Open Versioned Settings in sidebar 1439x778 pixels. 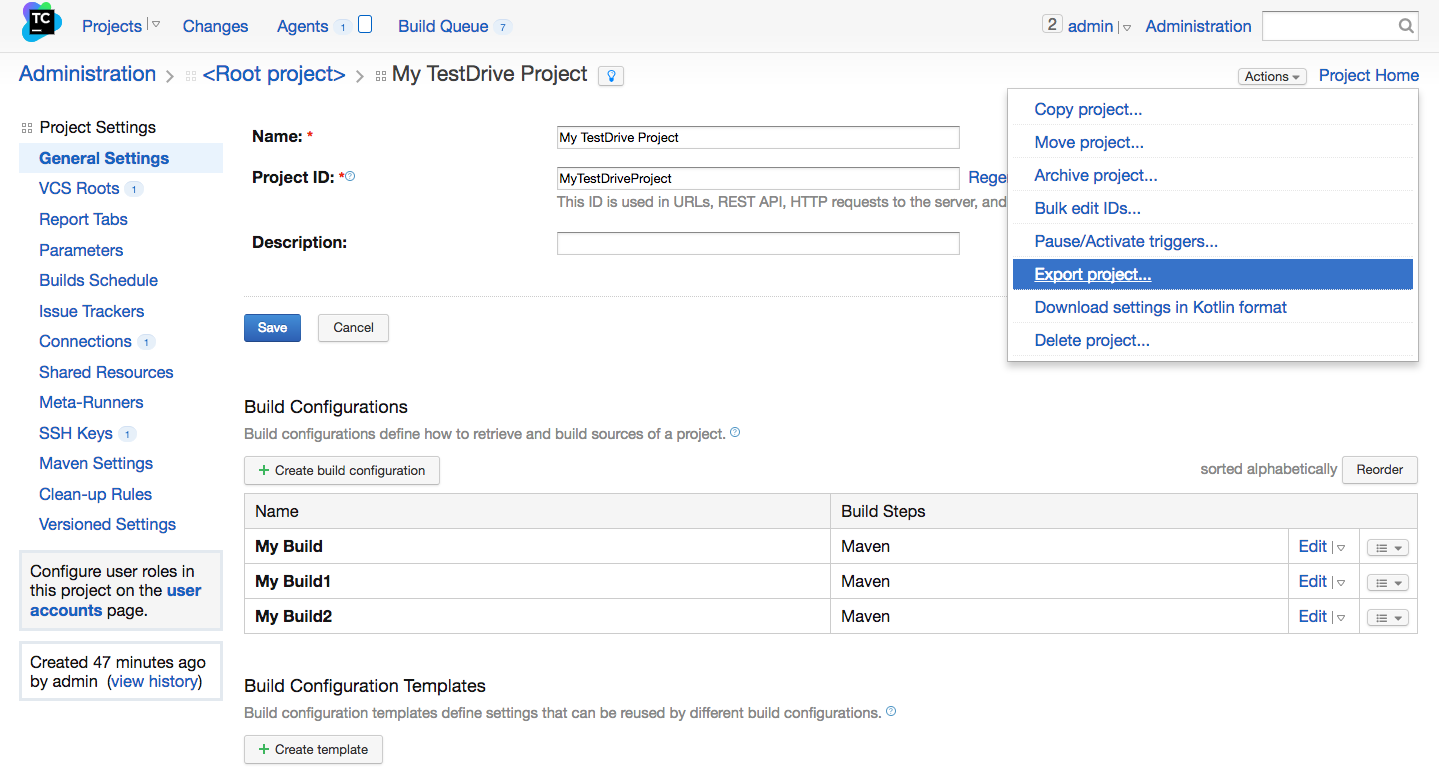pyautogui.click(x=107, y=525)
